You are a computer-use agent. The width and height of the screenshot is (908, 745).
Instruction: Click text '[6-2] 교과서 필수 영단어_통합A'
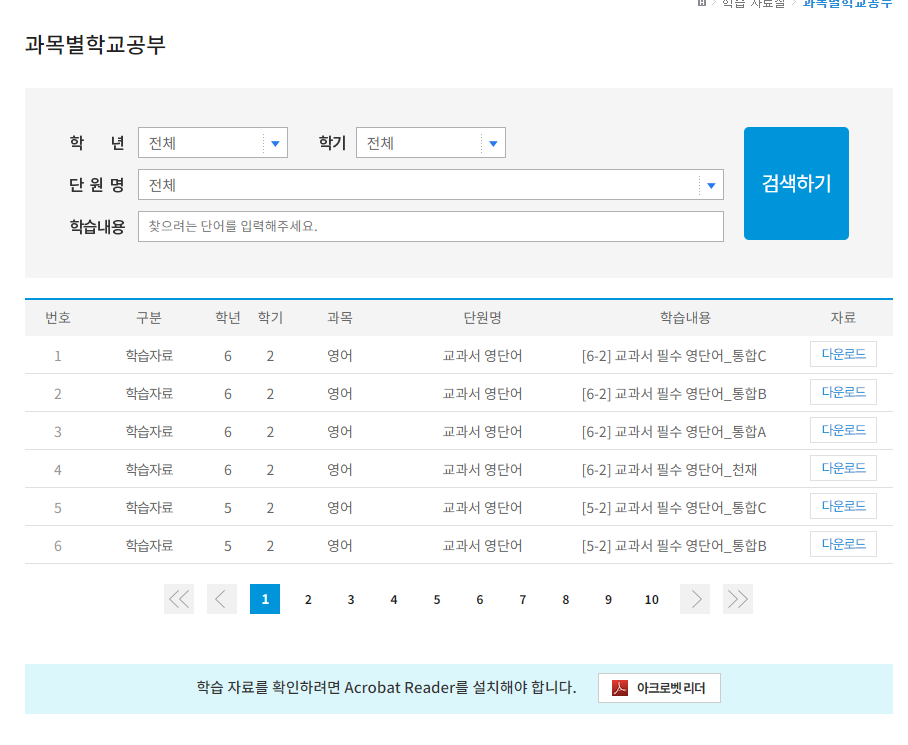[x=673, y=432]
